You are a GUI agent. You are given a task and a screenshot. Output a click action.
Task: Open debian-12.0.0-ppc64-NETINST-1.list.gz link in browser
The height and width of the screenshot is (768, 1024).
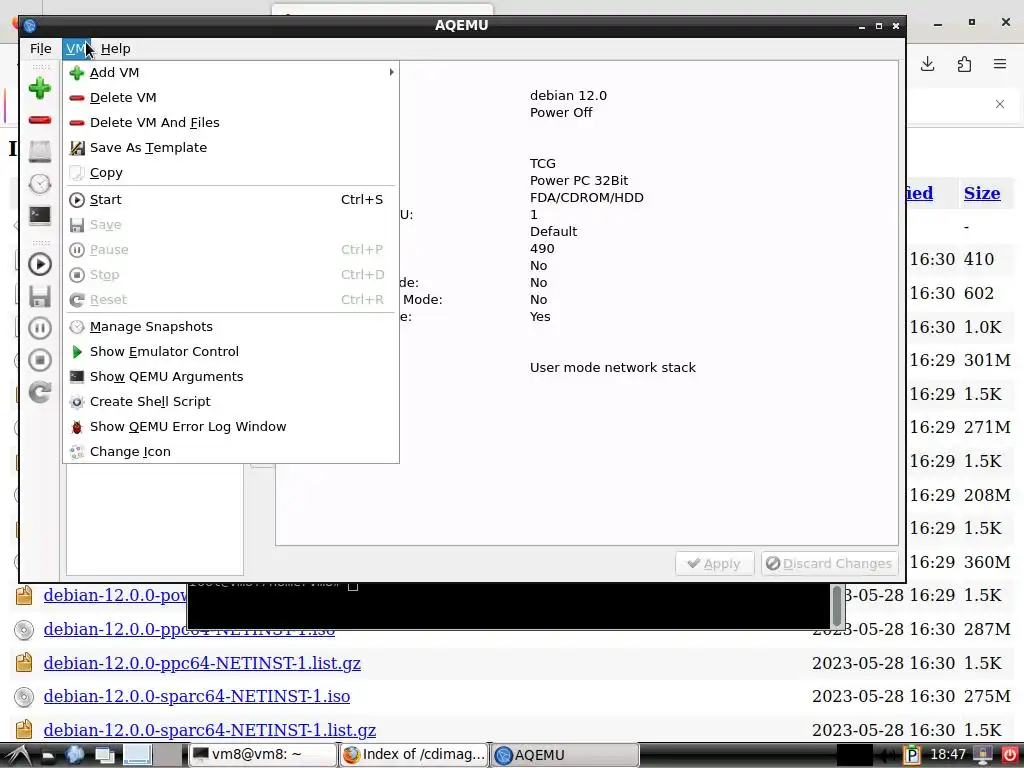[x=202, y=663]
